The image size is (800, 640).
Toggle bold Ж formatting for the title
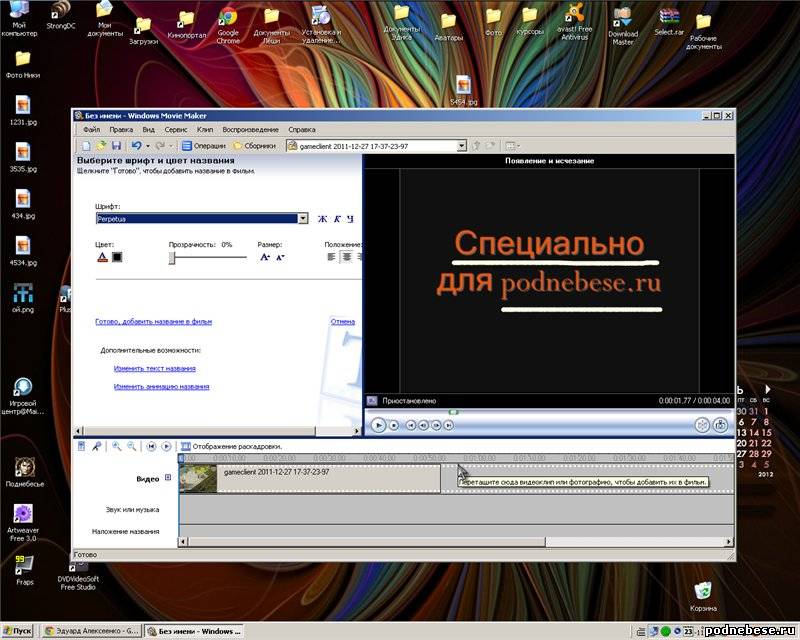[x=322, y=219]
